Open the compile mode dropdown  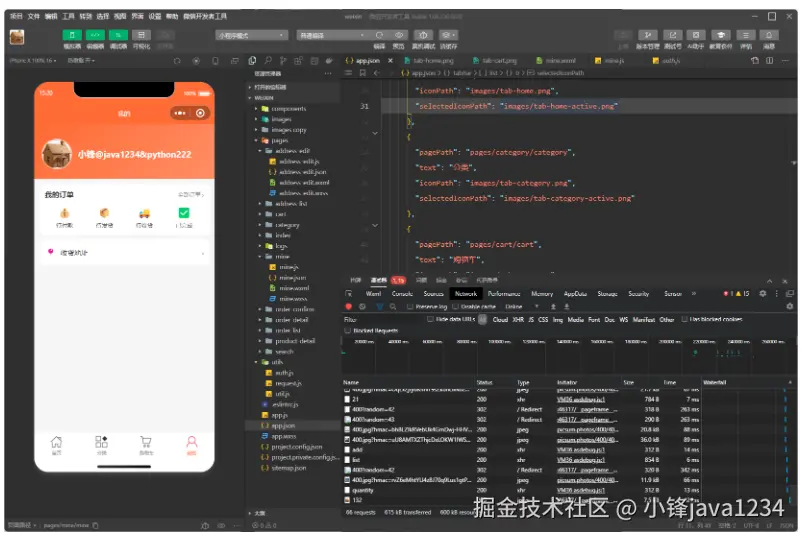[332, 35]
